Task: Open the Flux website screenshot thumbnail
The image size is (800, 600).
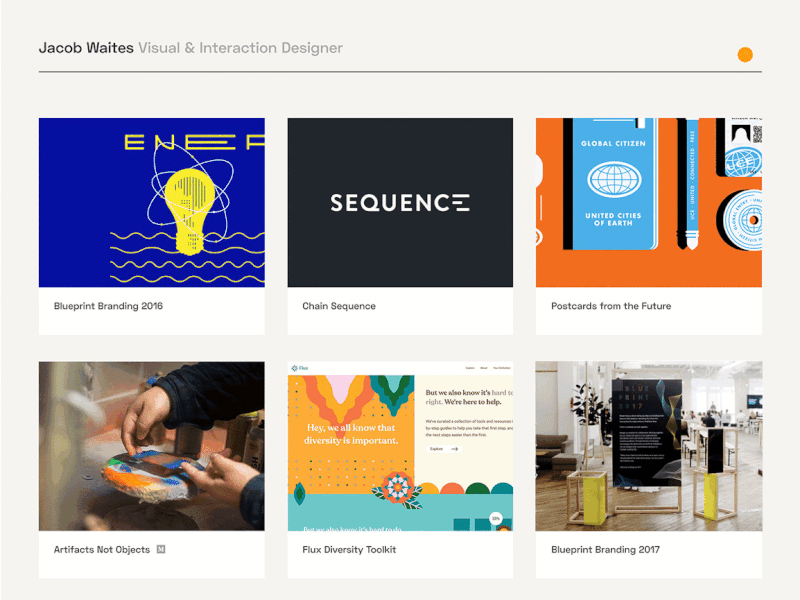Action: coord(400,446)
